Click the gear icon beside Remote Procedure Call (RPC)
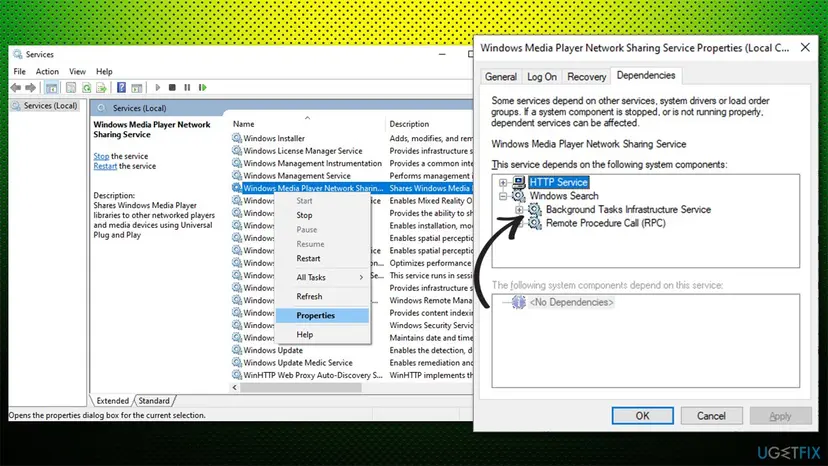Viewport: 828px width, 466px height. tap(535, 223)
